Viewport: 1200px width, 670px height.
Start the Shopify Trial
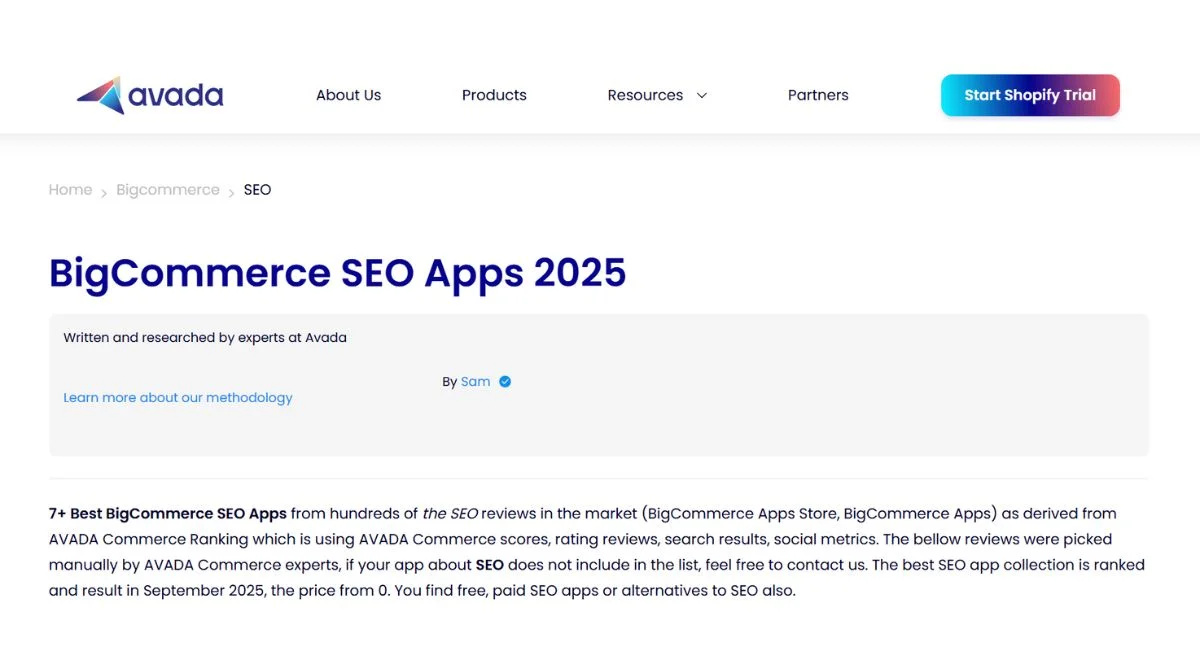[1030, 95]
